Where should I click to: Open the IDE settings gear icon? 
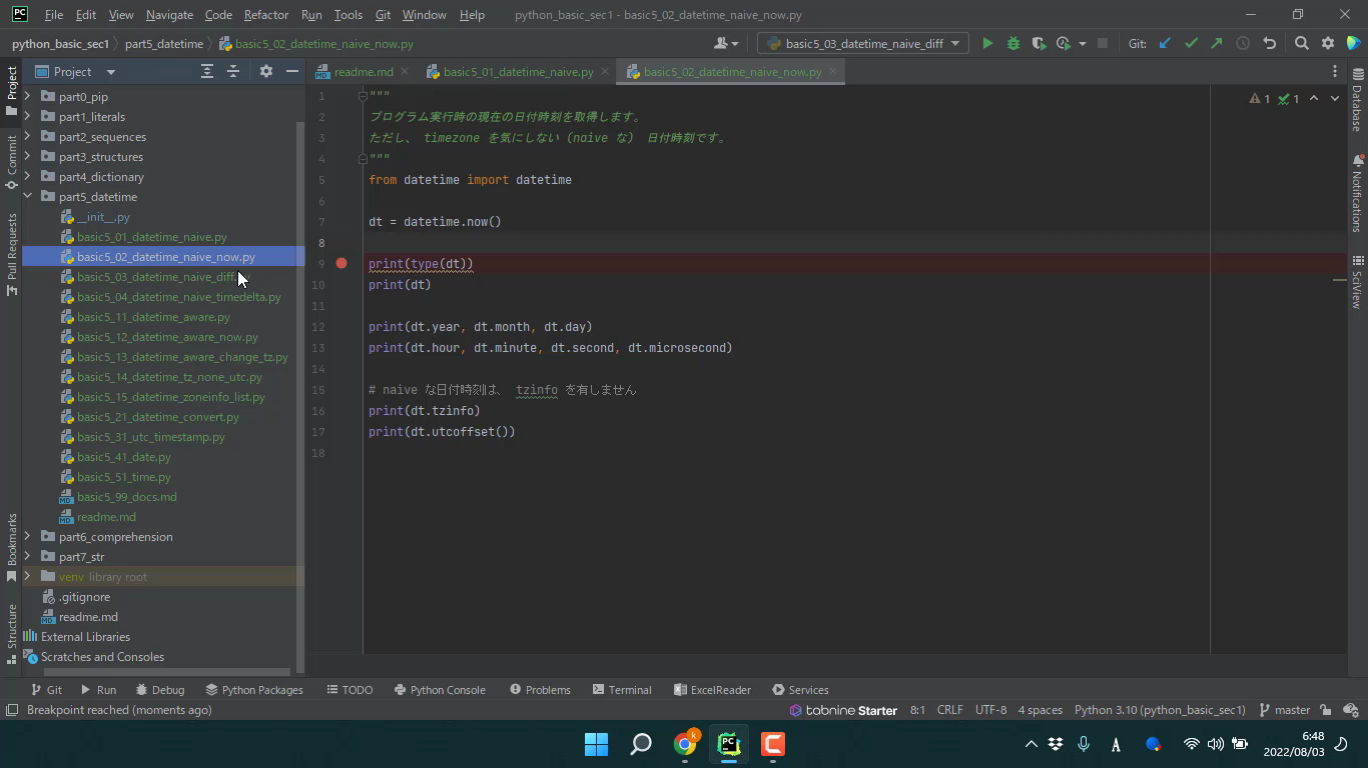pyautogui.click(x=1328, y=43)
